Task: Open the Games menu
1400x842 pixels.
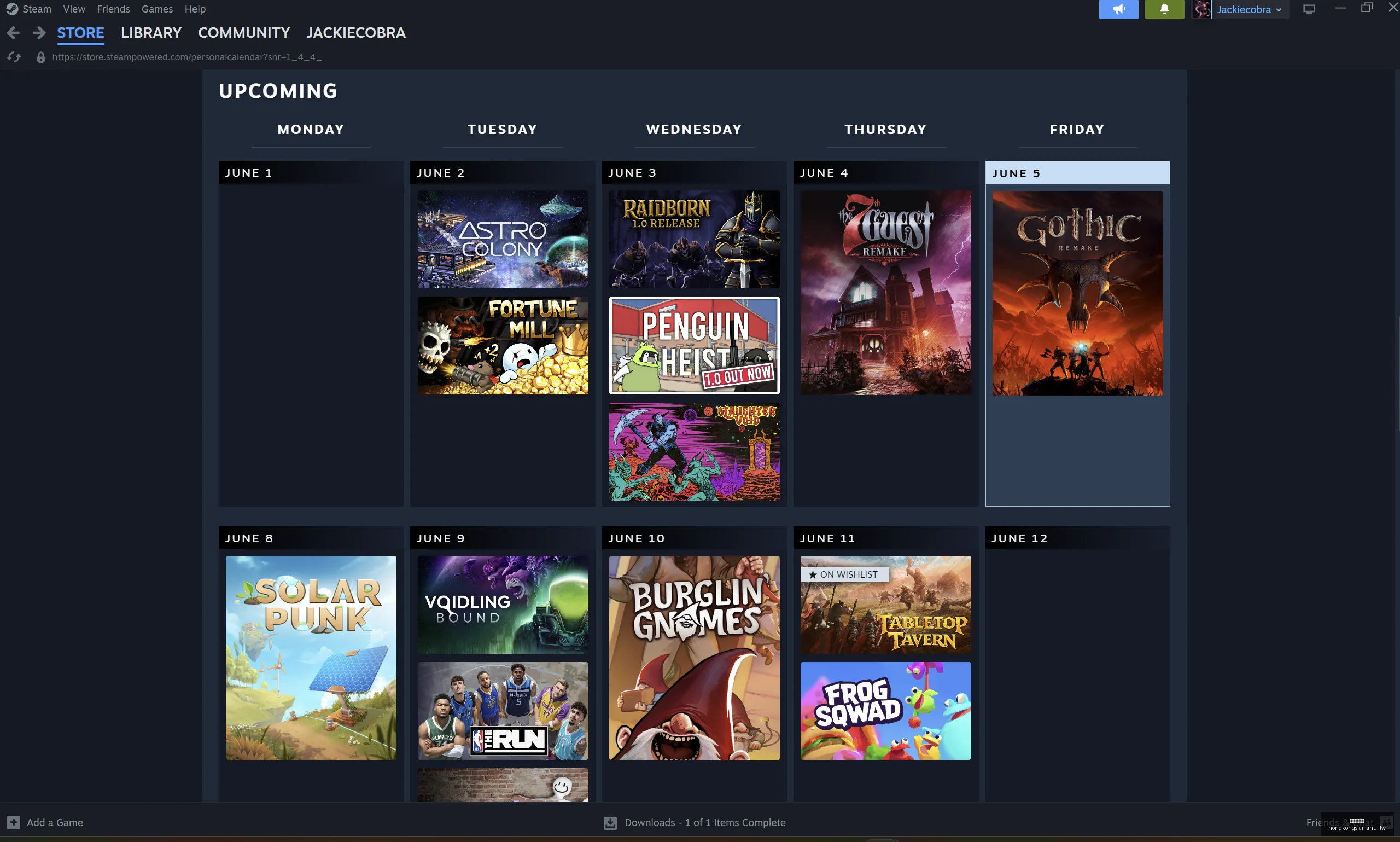Action: 157,9
